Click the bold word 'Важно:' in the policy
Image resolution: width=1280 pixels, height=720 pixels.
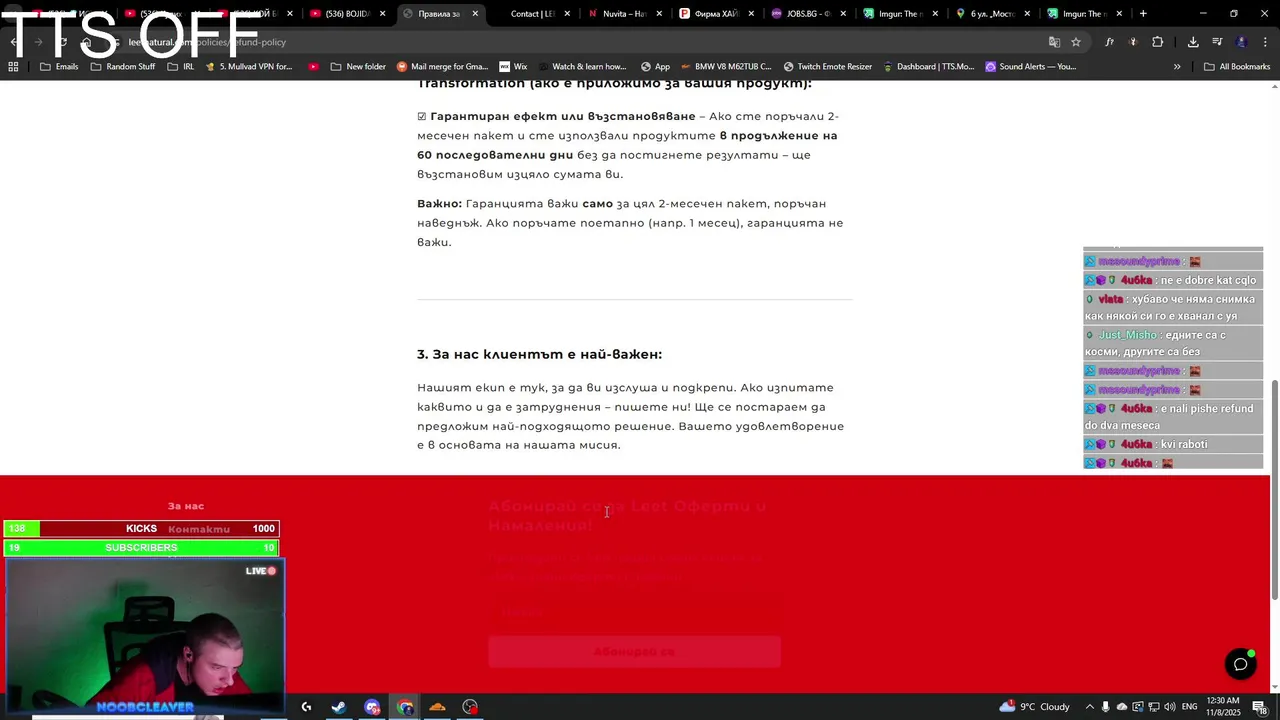439,203
